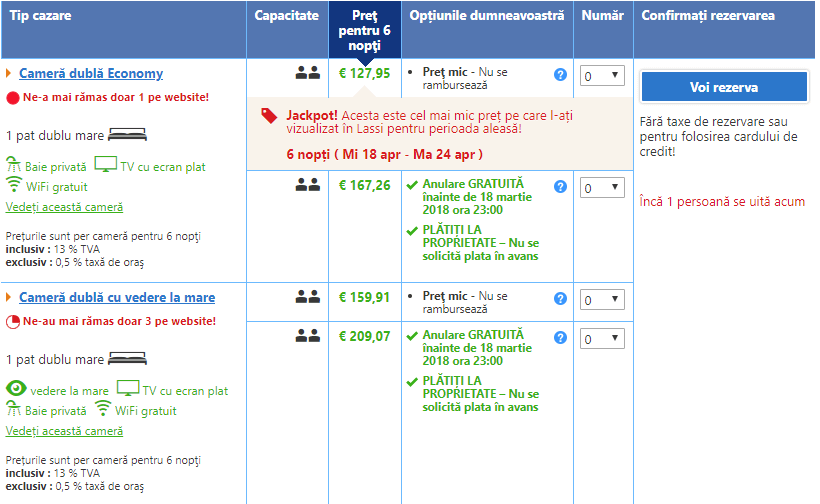Click the green eye 'vedere la mare' icon
The width and height of the screenshot is (820, 504).
coord(16,388)
